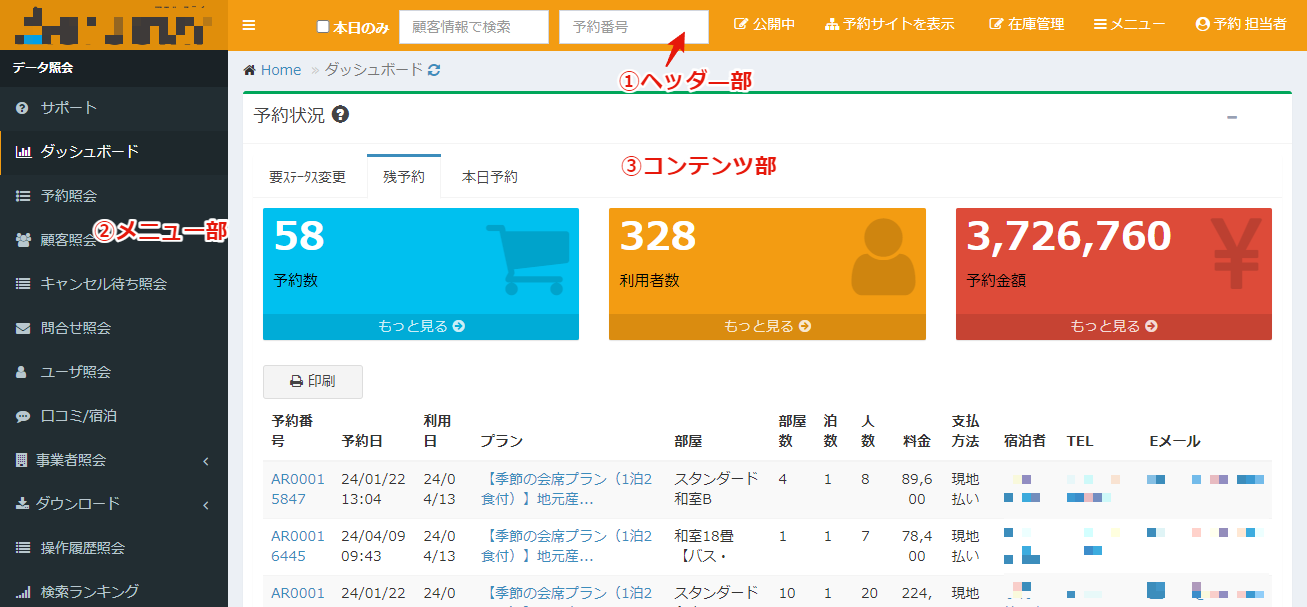Click the signal icon beside 検索ランキング
The height and width of the screenshot is (607, 1307).
coord(22,591)
